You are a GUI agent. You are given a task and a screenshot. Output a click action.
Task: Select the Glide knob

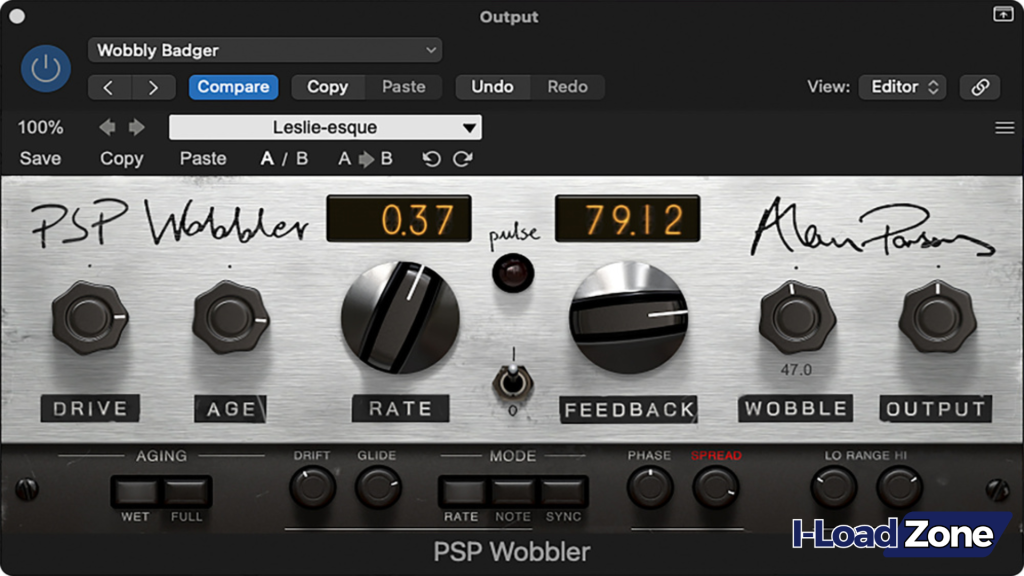coord(378,490)
